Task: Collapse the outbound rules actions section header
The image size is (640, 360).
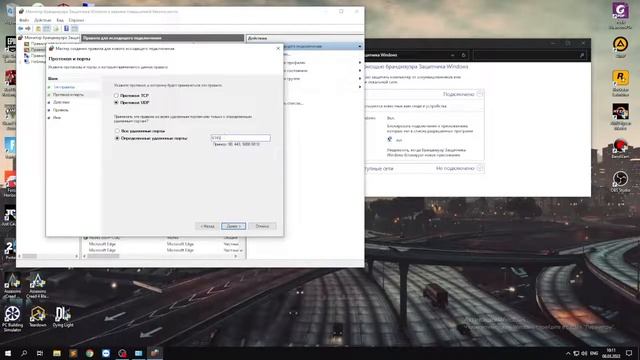Action: coord(360,46)
